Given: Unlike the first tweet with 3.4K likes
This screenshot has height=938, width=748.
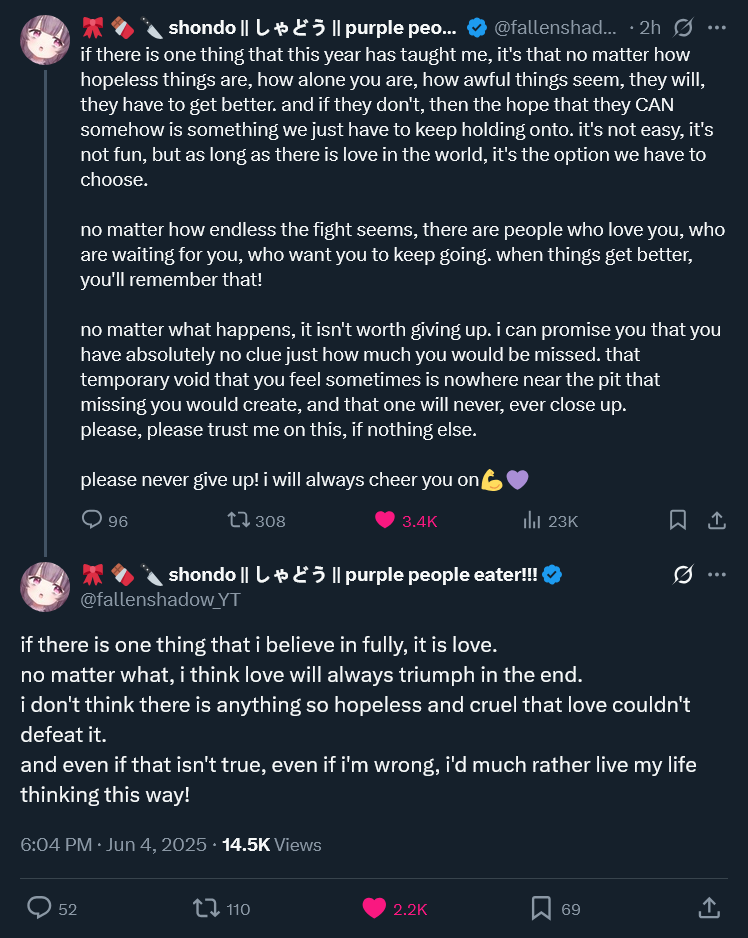Looking at the screenshot, I should (385, 520).
